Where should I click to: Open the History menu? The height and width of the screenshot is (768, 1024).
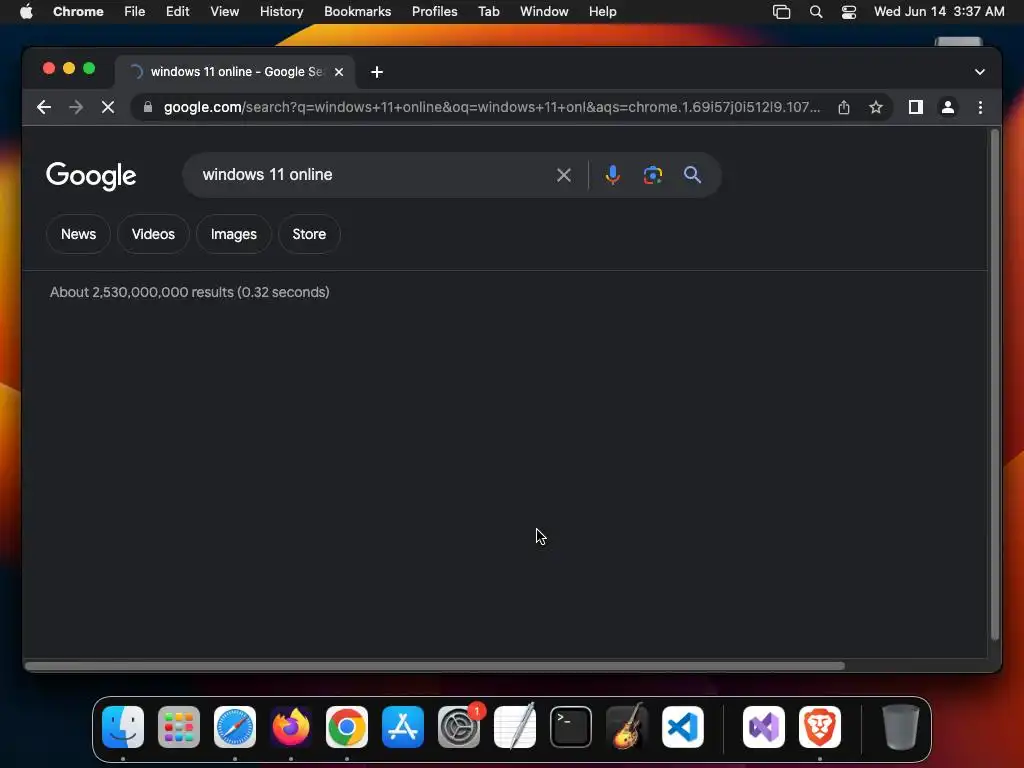pos(281,12)
